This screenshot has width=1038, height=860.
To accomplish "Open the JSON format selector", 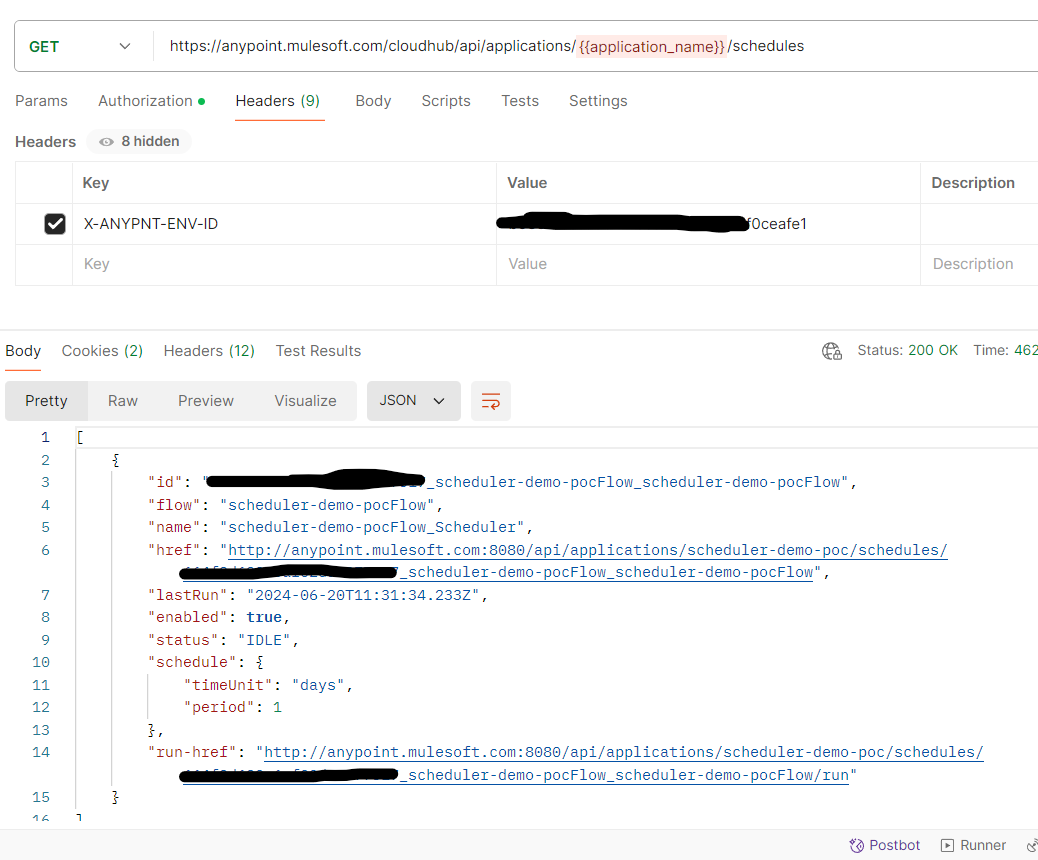I will (413, 400).
